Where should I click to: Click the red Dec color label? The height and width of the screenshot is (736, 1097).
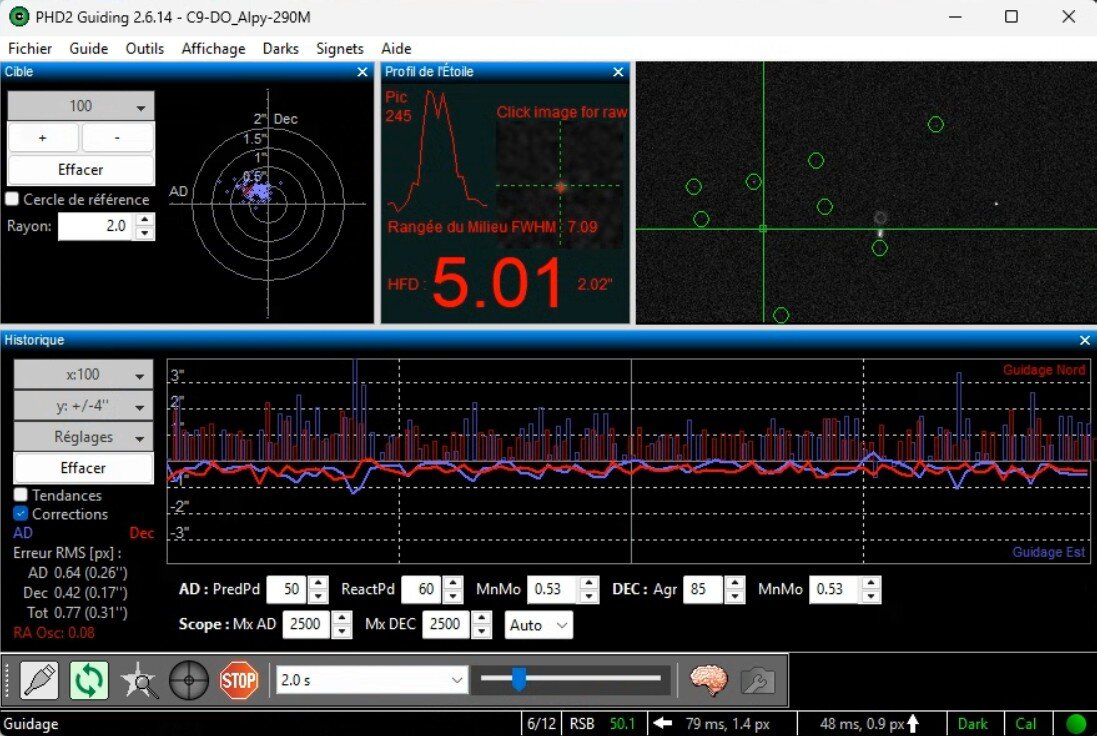click(141, 533)
